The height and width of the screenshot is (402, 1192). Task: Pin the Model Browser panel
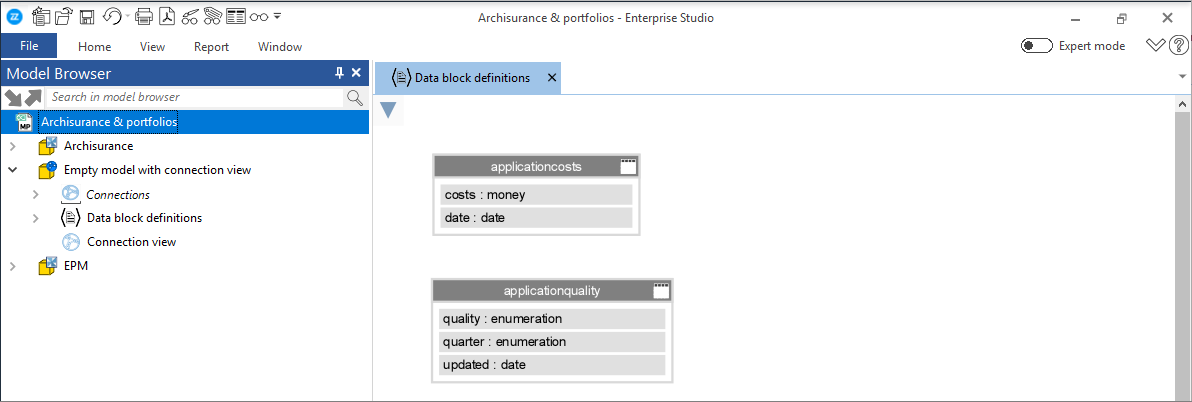click(340, 74)
